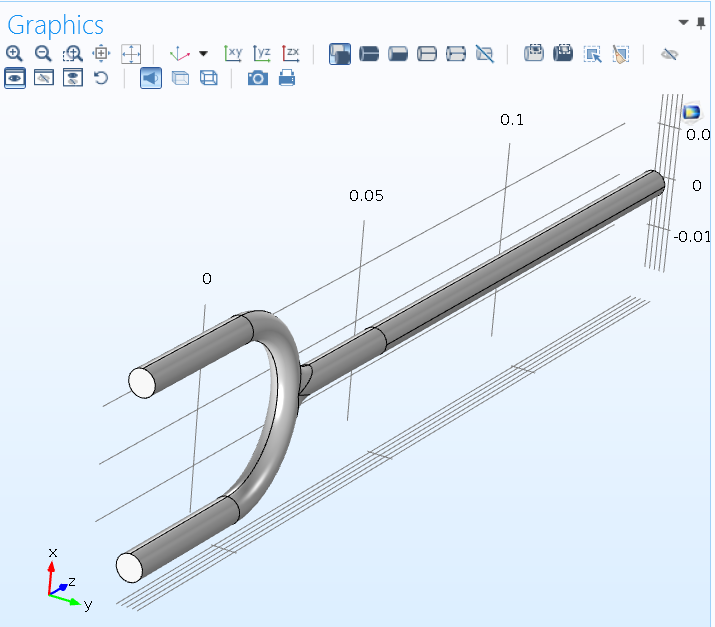Viewport: 715px width, 627px height.
Task: Pin the Graphics window with the pushpin
Action: tap(701, 22)
